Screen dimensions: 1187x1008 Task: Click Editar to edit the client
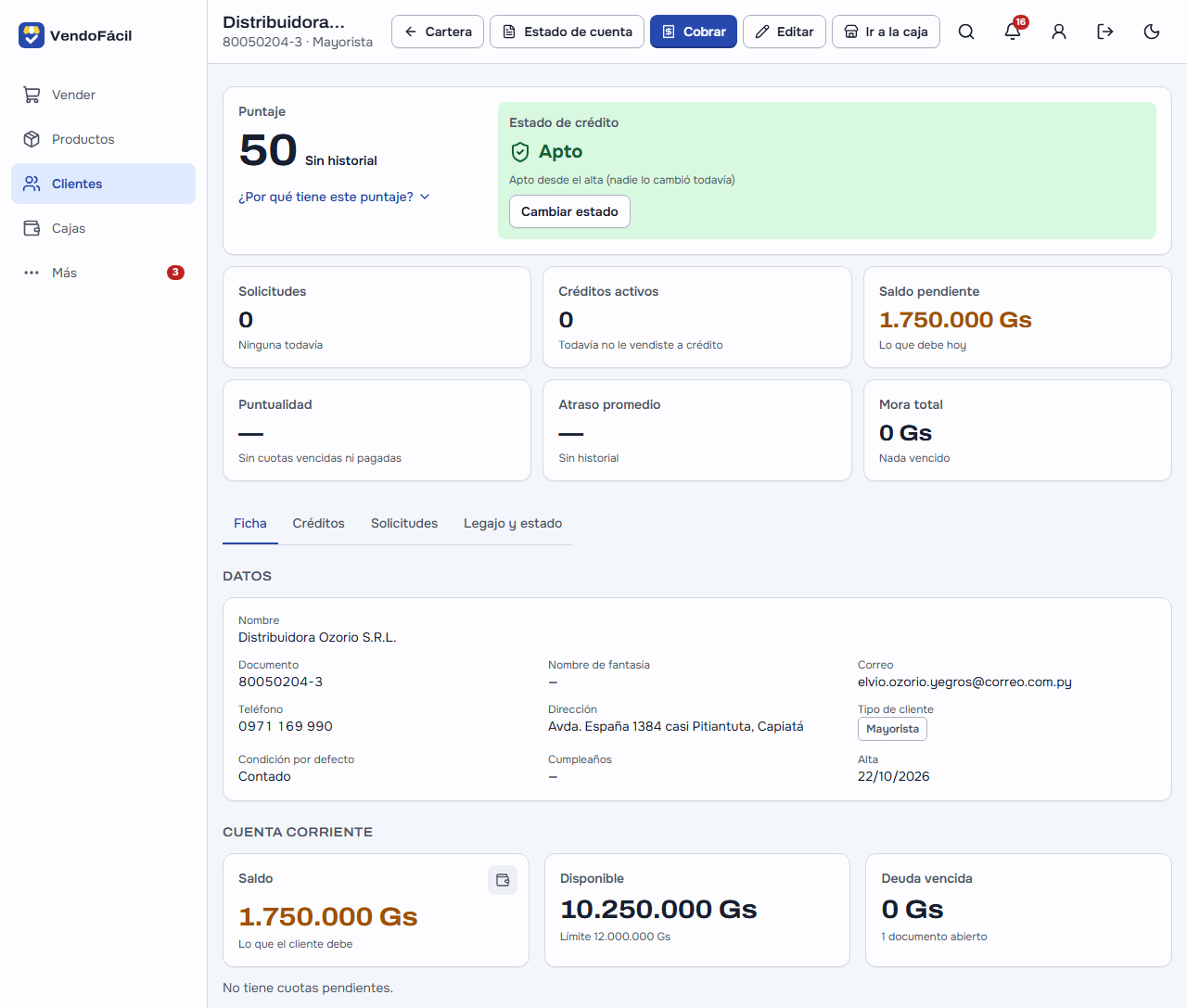(x=785, y=32)
